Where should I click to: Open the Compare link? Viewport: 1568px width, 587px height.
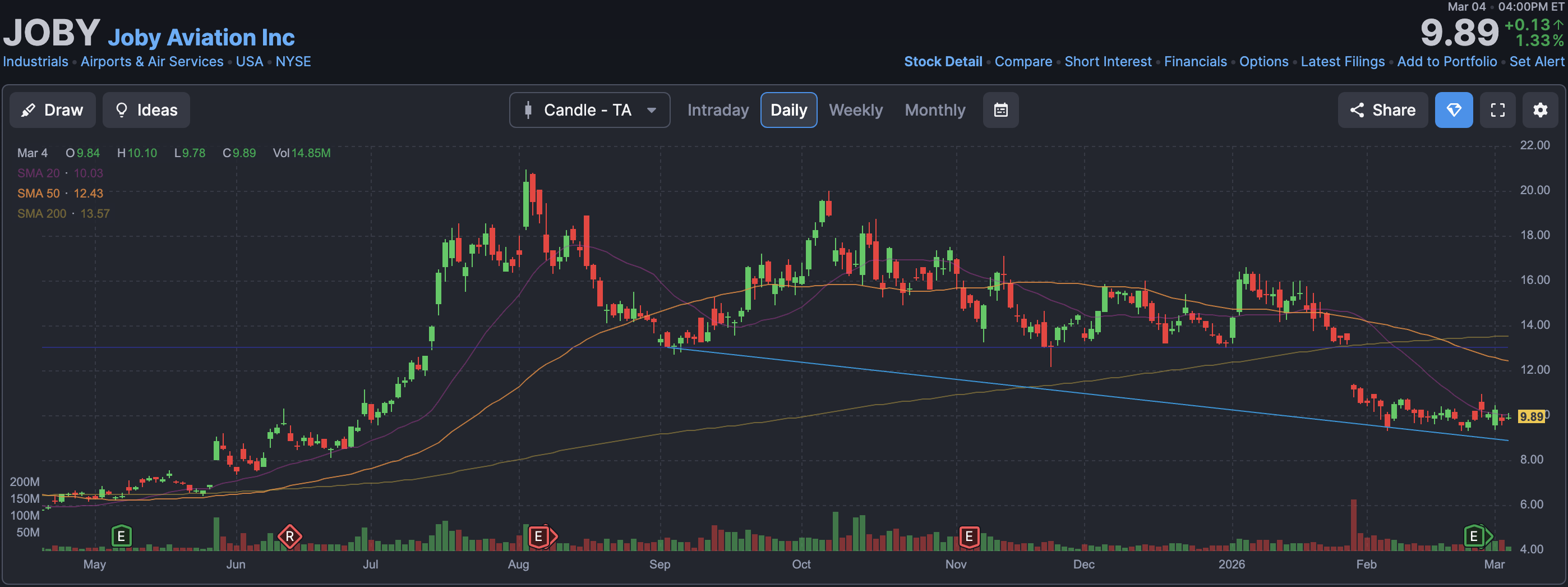coord(1023,62)
